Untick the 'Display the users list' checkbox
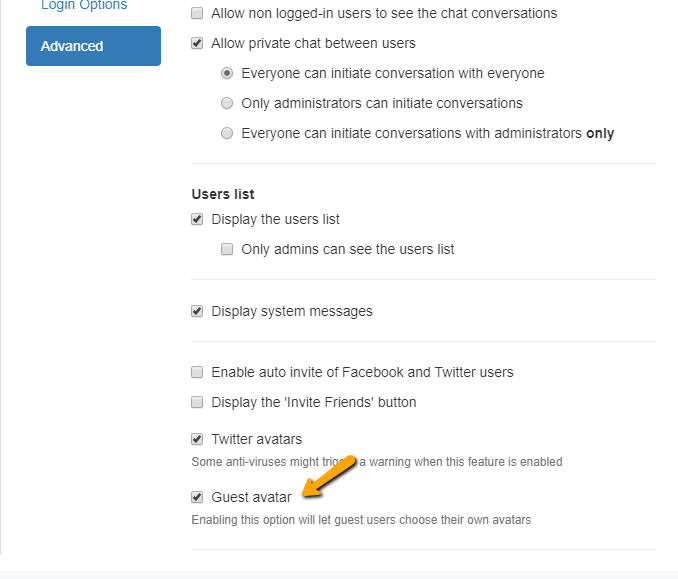The image size is (678, 579). click(x=197, y=220)
